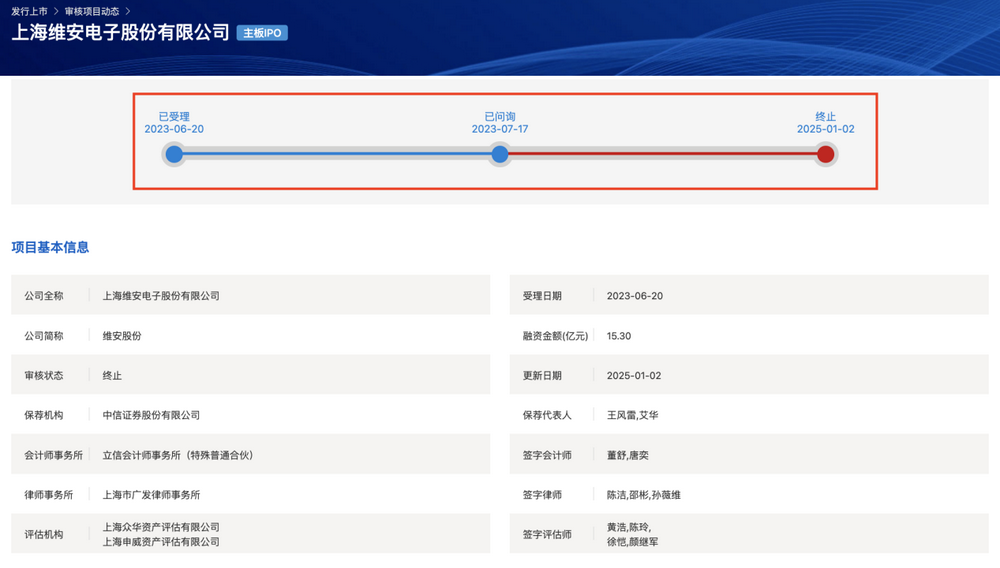Click sponsor representatives 王凤雷,艾华

coord(632,415)
